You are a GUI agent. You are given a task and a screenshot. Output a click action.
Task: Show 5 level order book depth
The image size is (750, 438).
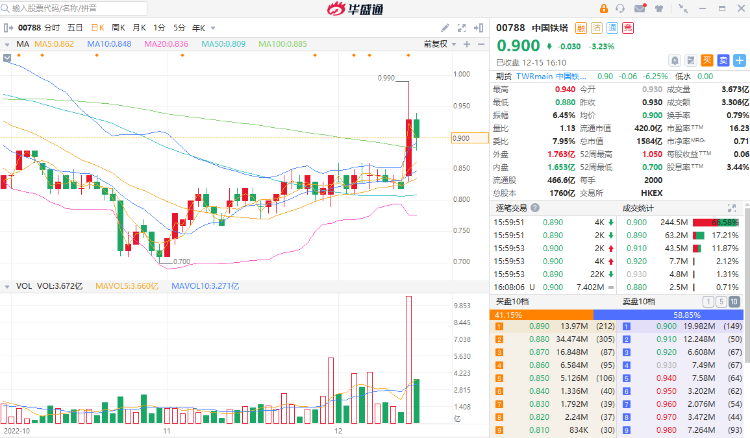(x=721, y=302)
